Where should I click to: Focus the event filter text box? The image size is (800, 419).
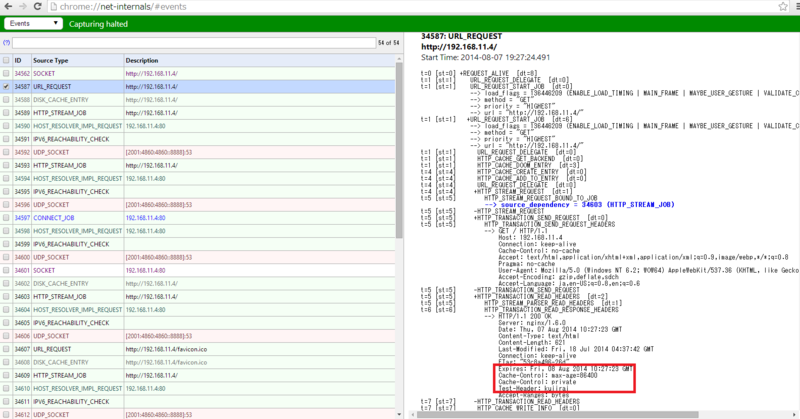tap(194, 43)
